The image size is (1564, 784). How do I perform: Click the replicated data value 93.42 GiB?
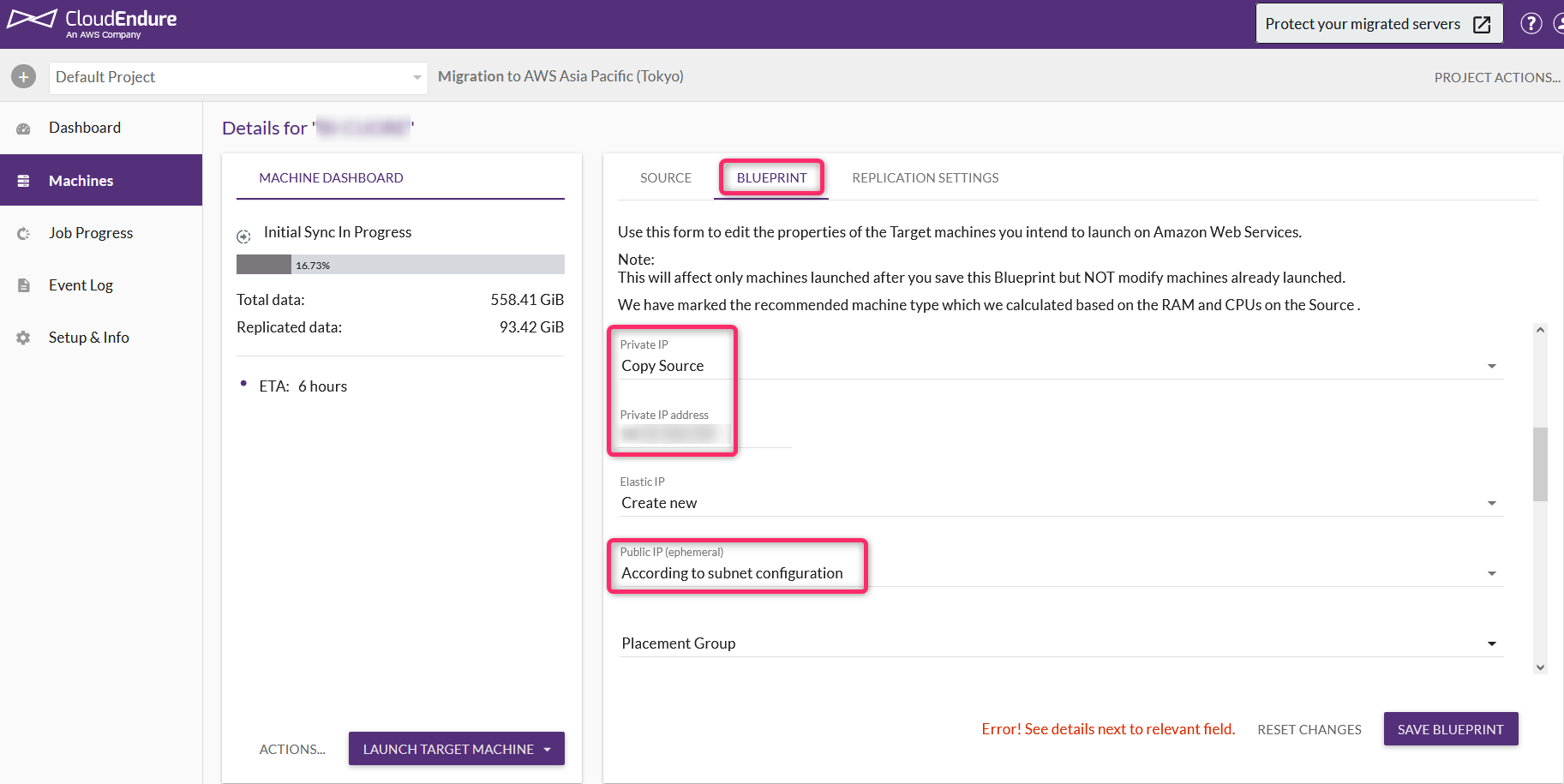point(531,327)
